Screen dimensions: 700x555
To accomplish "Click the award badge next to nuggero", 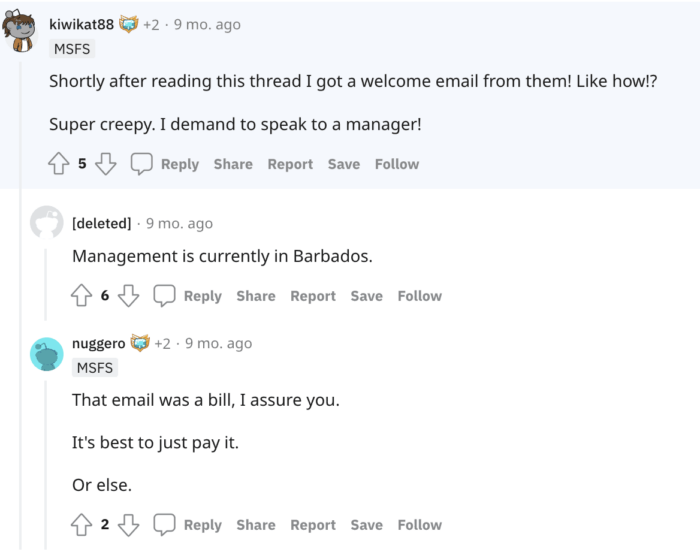I will click(140, 343).
